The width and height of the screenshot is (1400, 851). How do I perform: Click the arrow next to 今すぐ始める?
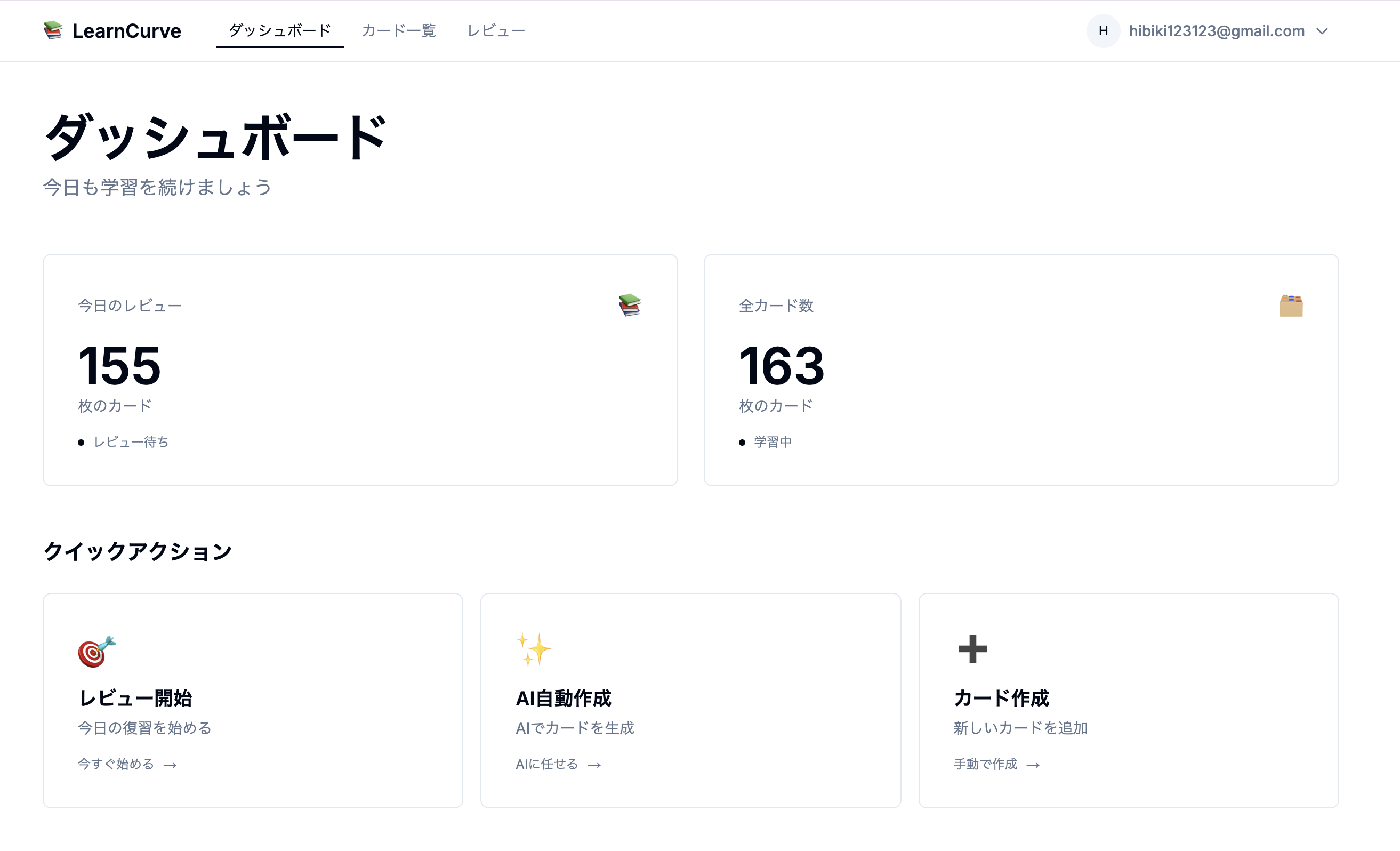coord(171,764)
